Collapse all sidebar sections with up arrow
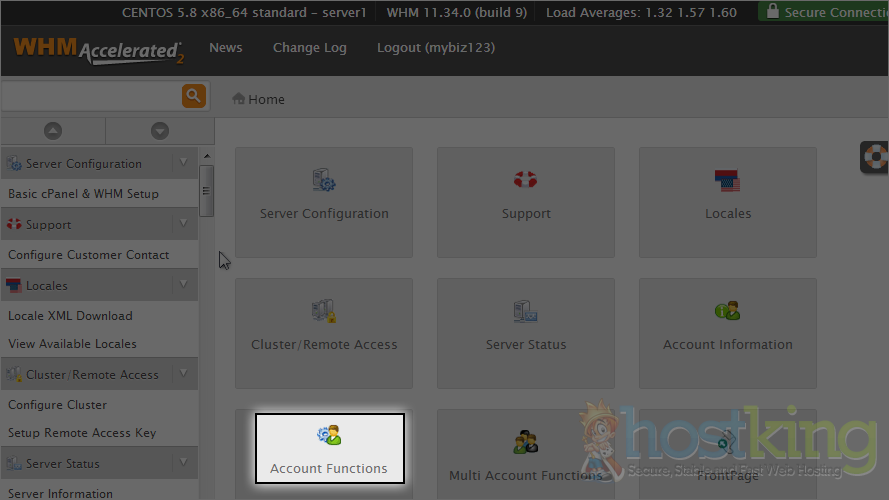 53,131
